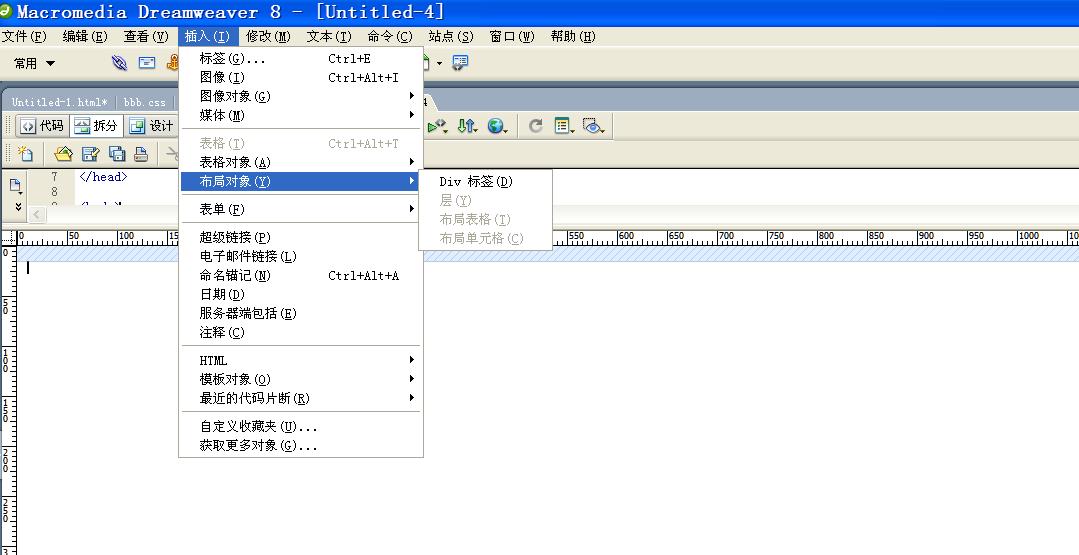Open the 文本 menu
The height and width of the screenshot is (555, 1079).
(329, 36)
